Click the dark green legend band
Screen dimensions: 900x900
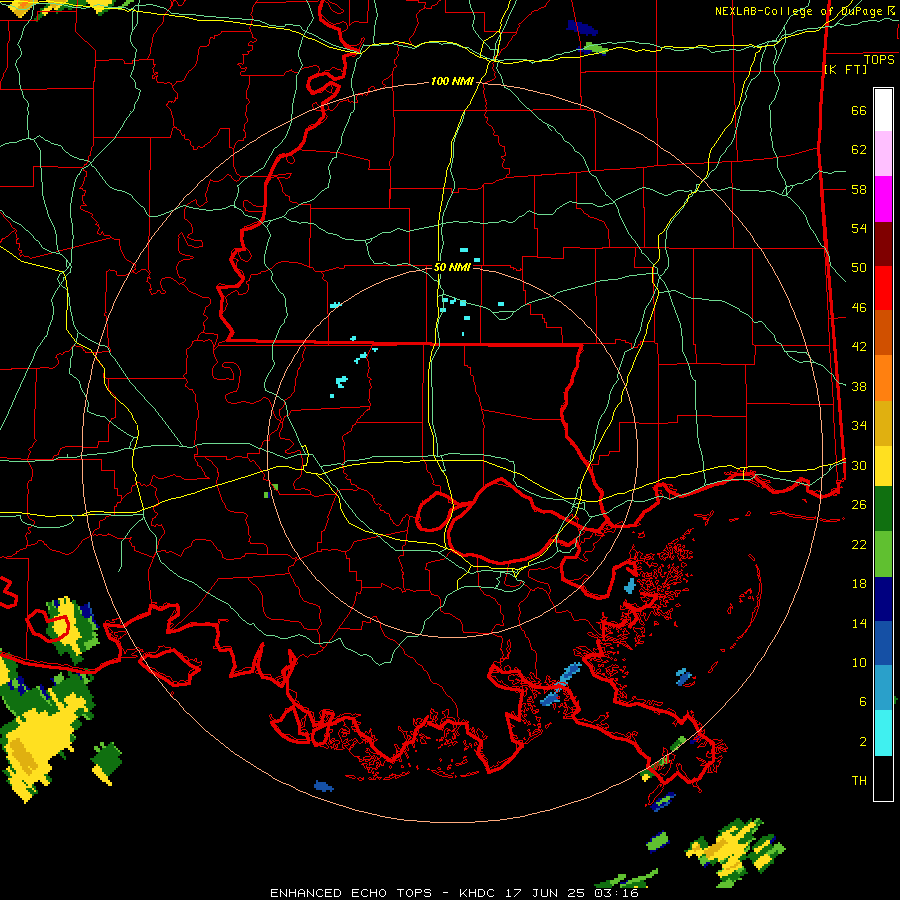coord(883,509)
